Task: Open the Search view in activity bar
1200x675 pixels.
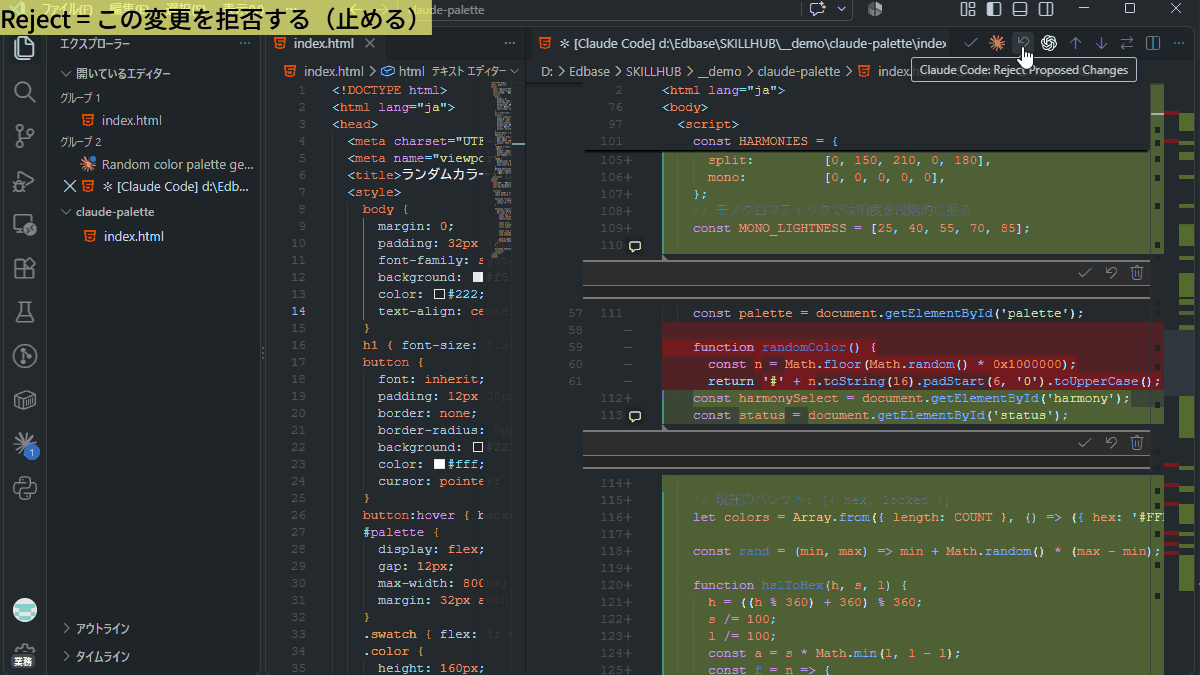Action: (x=25, y=92)
